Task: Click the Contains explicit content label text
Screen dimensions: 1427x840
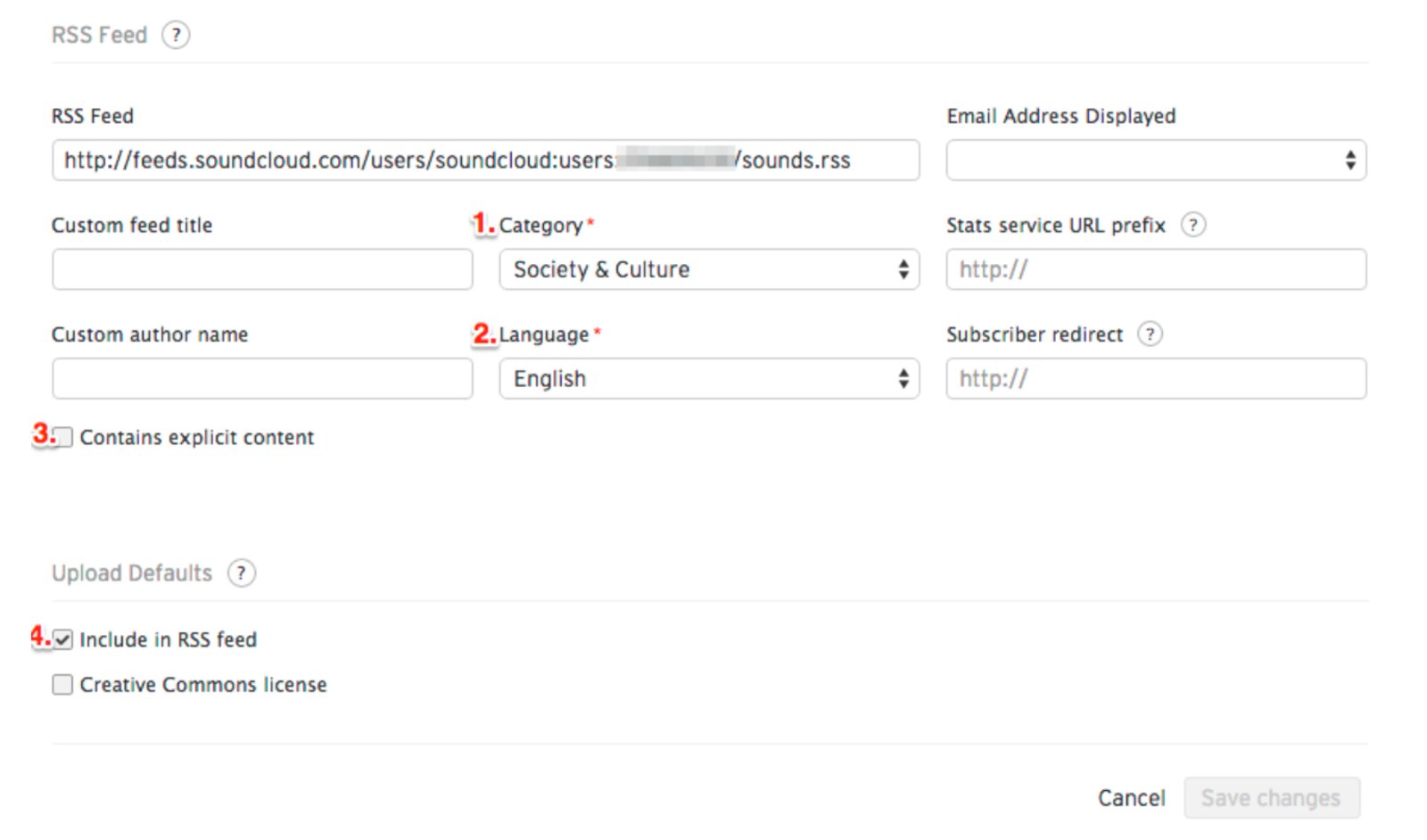Action: pyautogui.click(x=196, y=437)
